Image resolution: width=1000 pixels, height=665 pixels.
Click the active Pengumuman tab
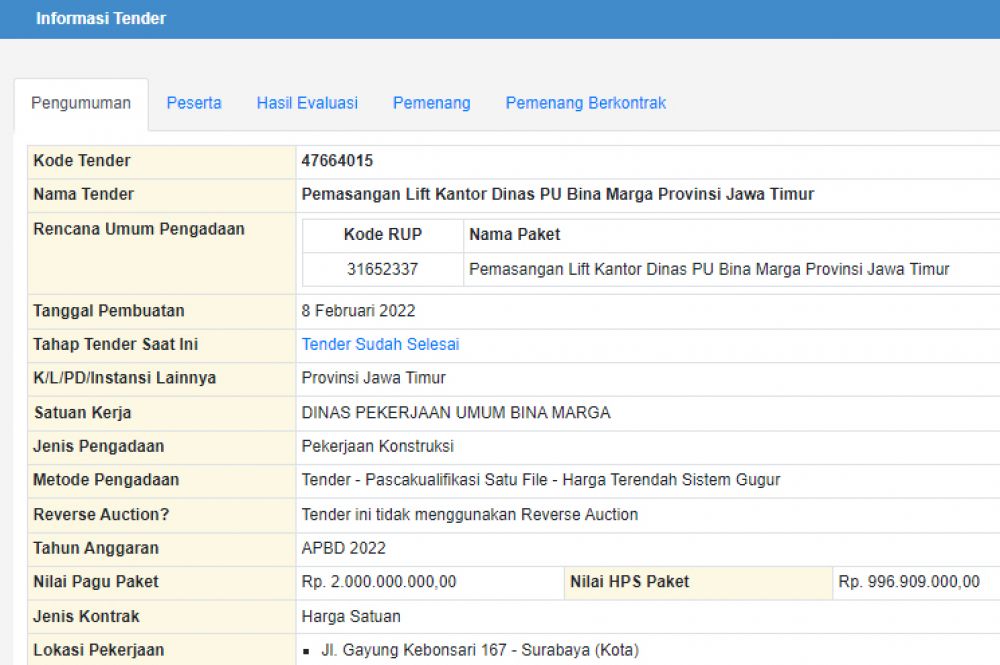81,104
